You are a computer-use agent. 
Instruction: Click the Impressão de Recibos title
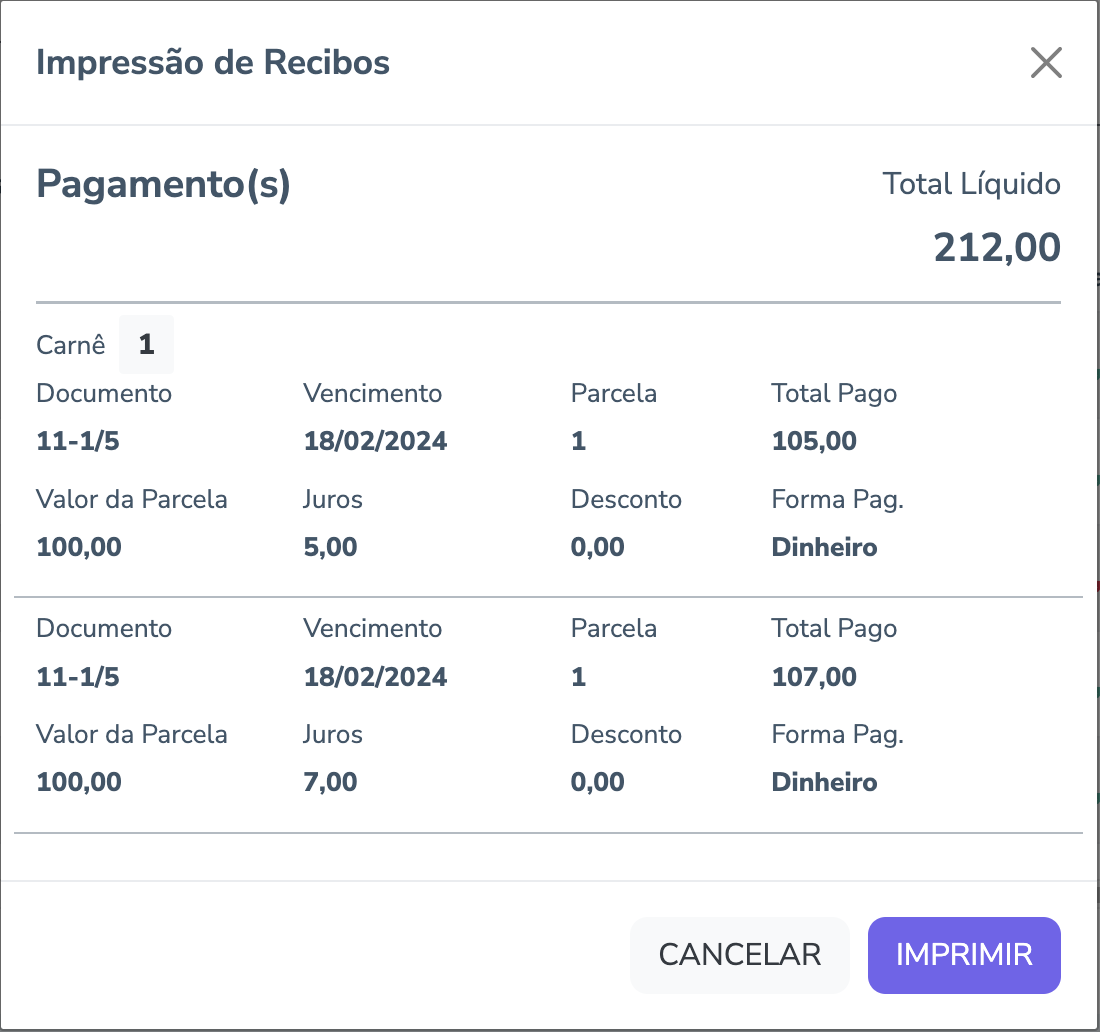(213, 63)
